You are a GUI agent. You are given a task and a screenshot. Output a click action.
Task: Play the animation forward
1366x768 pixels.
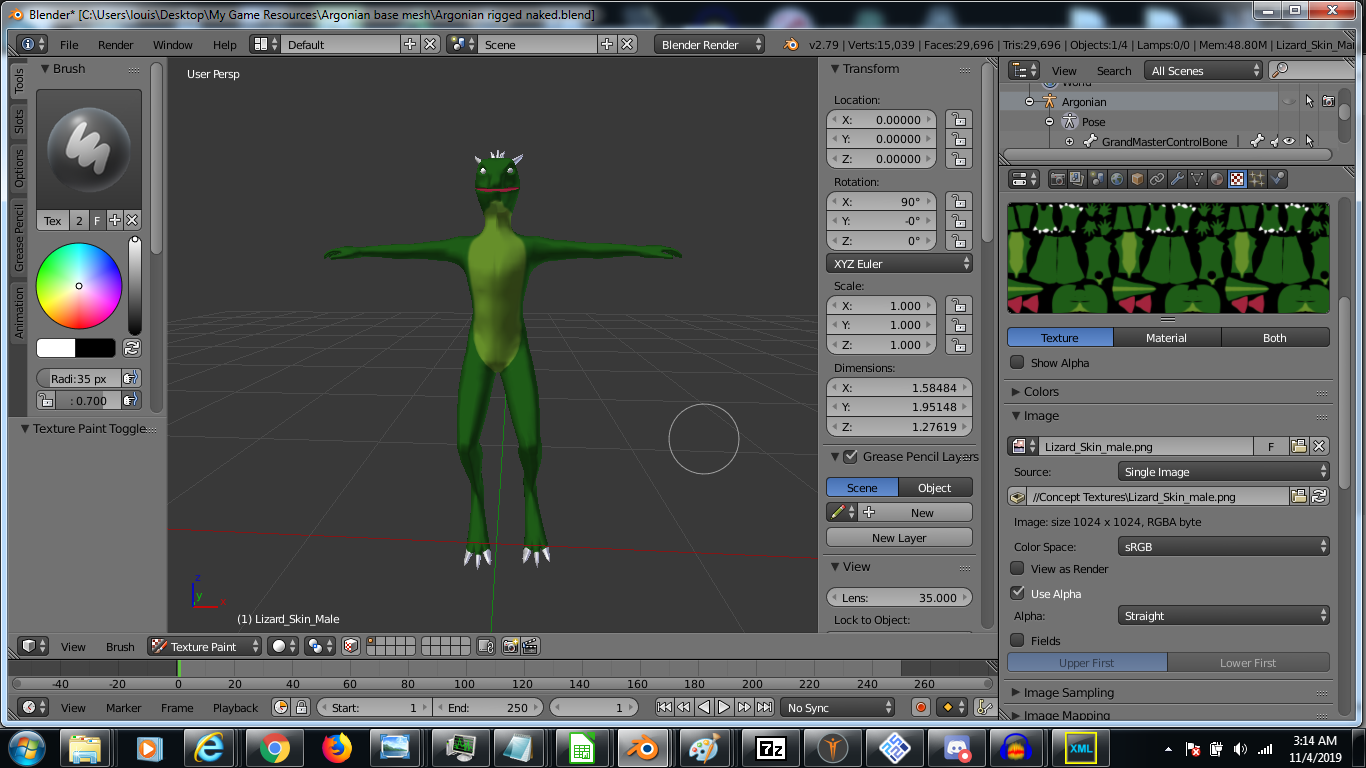coord(724,707)
